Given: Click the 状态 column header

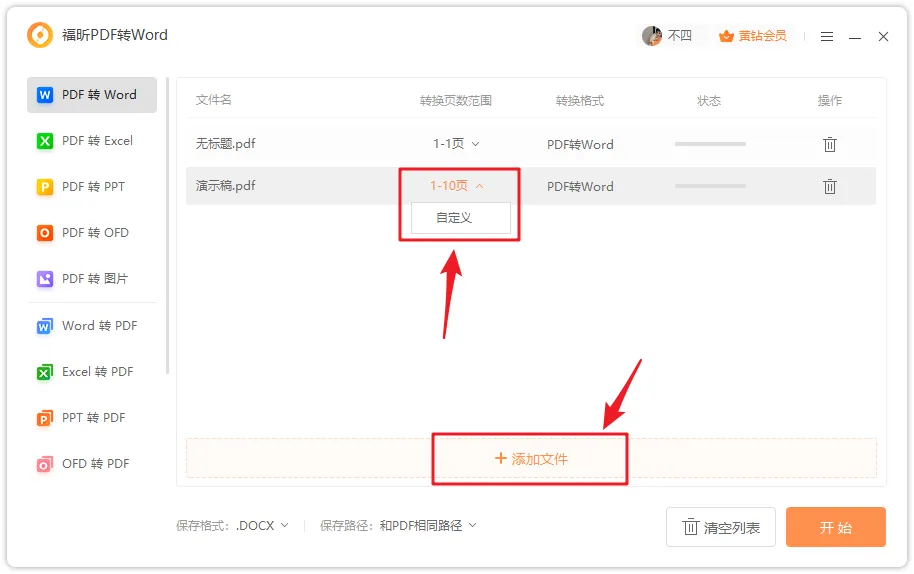Looking at the screenshot, I should click(x=709, y=101).
